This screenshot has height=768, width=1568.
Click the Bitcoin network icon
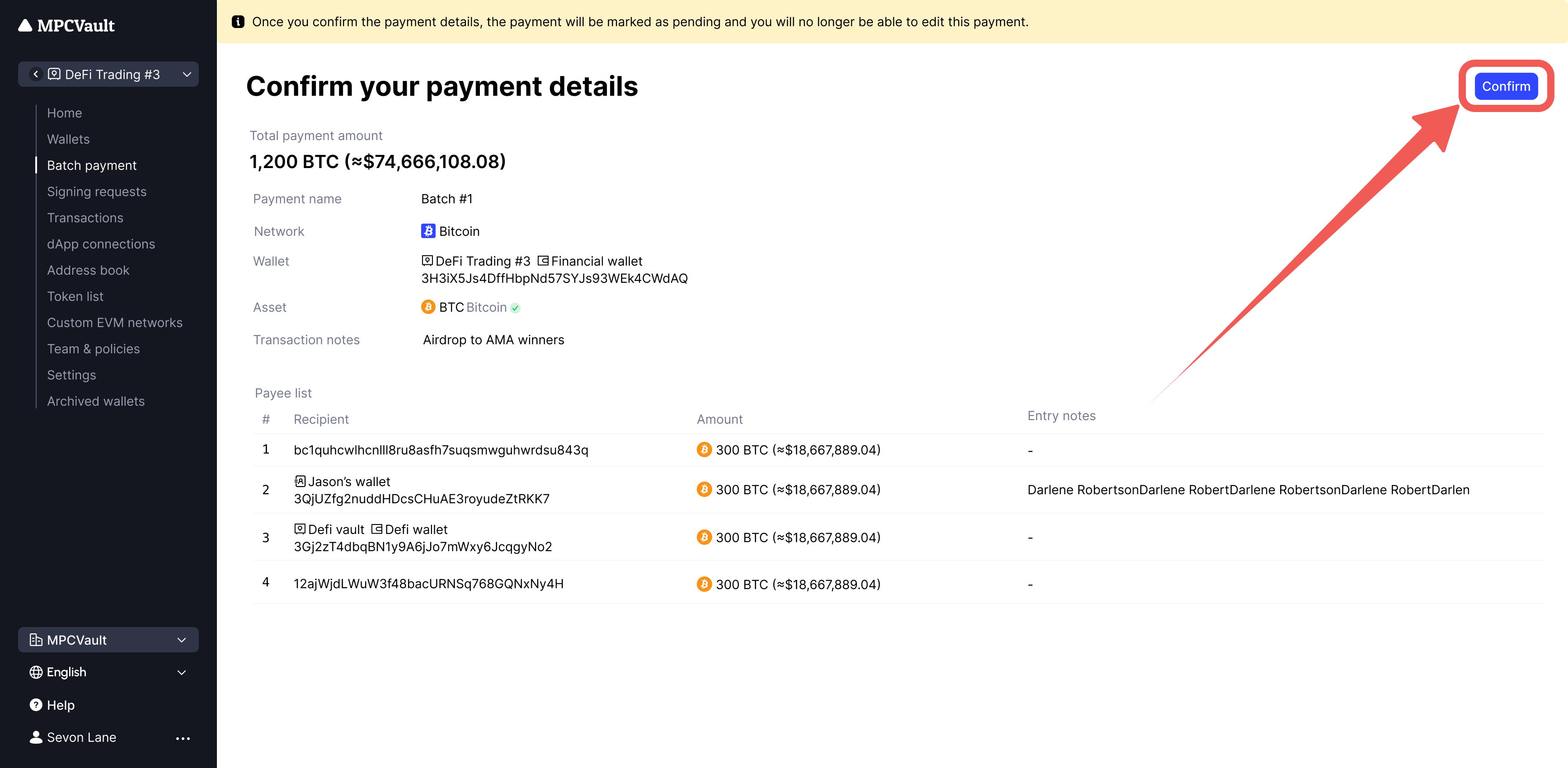pos(428,231)
